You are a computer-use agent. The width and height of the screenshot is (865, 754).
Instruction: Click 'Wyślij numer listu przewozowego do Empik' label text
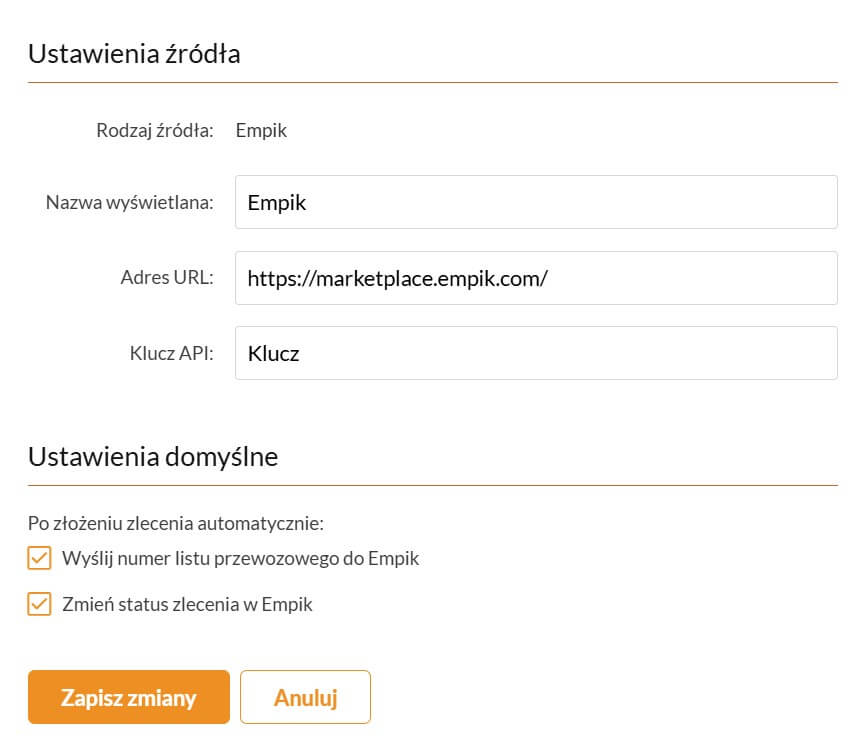[x=240, y=558]
